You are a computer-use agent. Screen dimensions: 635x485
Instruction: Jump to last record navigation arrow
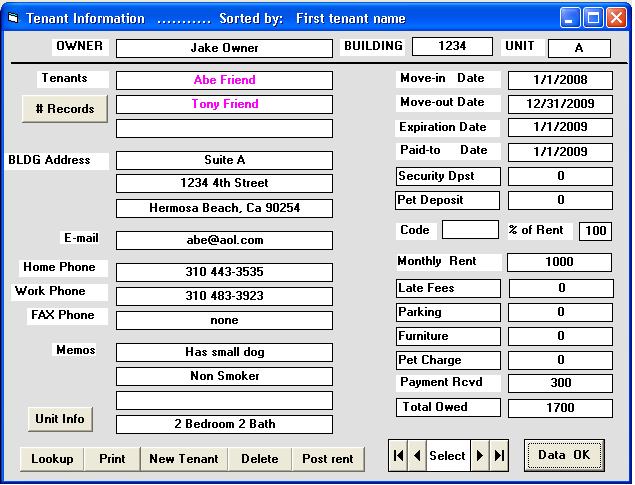click(x=499, y=456)
